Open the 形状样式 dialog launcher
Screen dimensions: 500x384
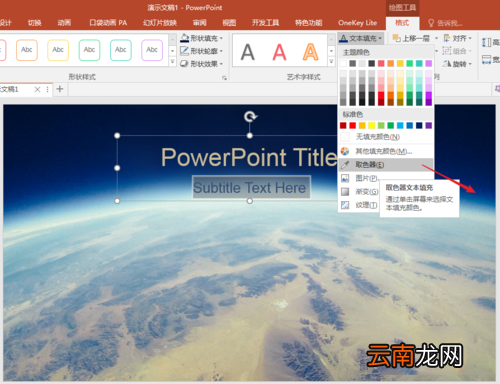click(224, 78)
